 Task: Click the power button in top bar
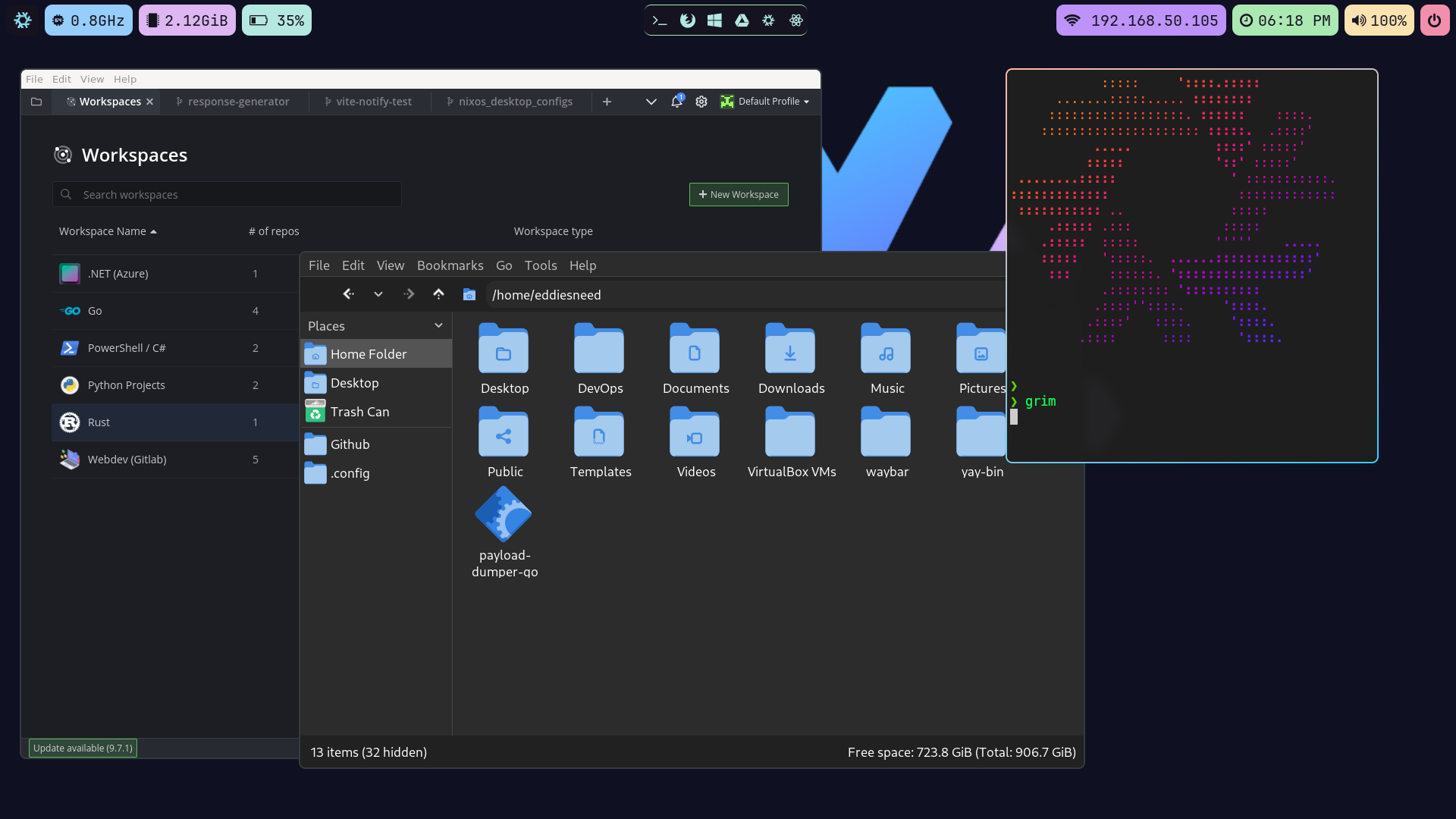point(1434,20)
